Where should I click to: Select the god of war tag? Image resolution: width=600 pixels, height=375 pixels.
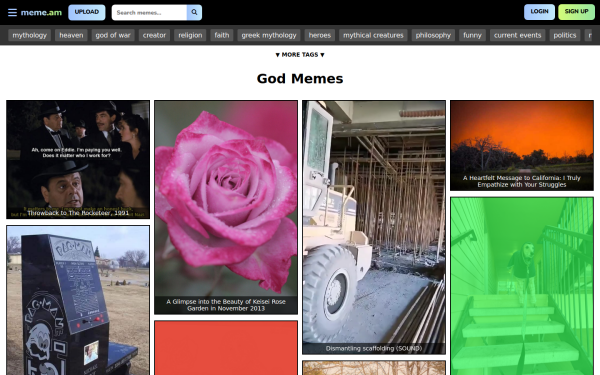point(113,35)
